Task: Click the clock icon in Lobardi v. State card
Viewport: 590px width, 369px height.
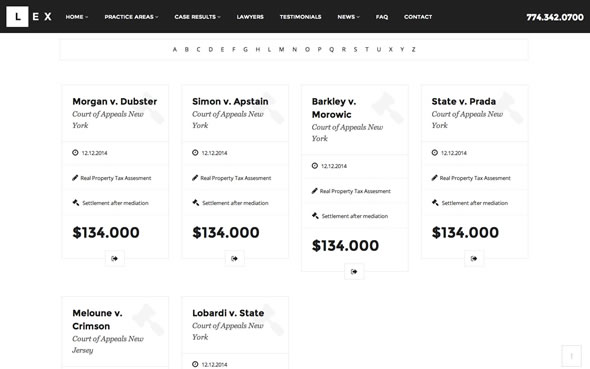Action: pos(195,364)
